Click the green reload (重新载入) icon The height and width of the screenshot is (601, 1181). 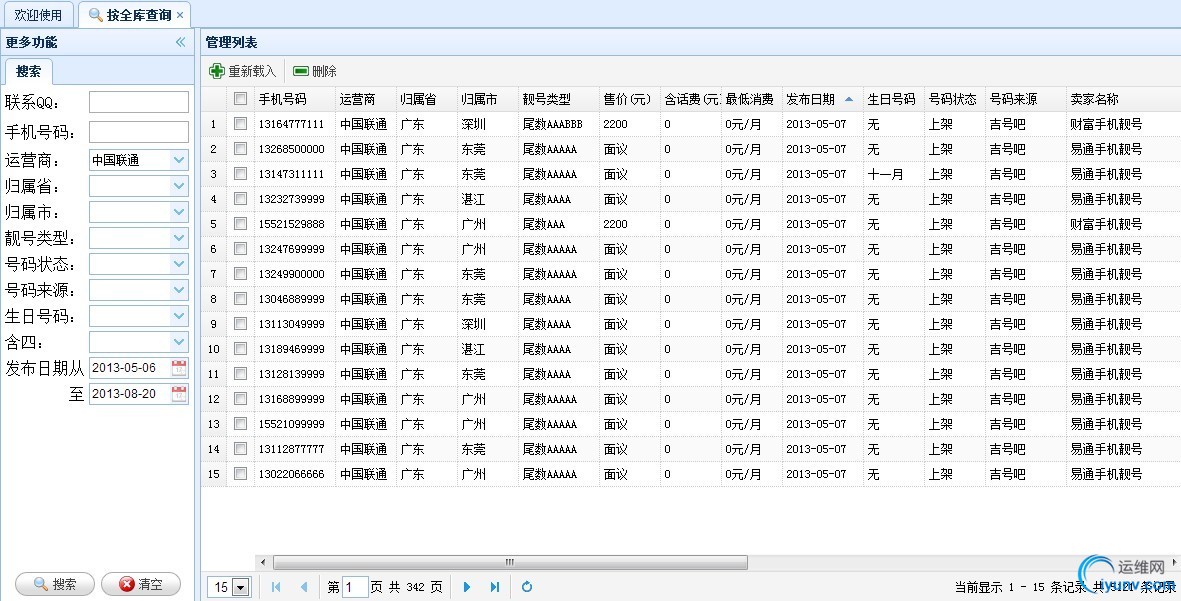pyautogui.click(x=217, y=71)
